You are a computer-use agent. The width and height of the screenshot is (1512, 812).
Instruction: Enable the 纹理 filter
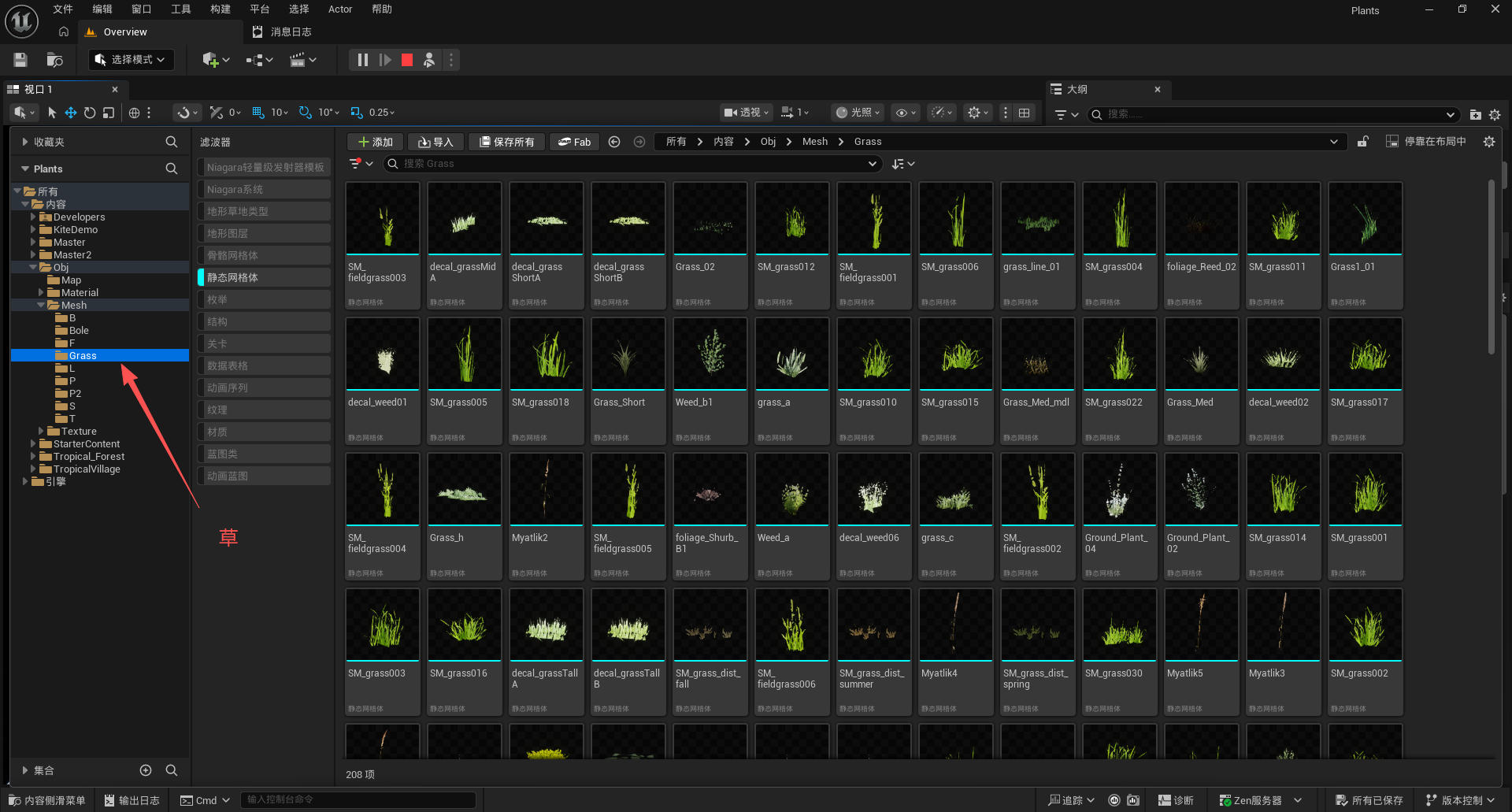(x=264, y=410)
